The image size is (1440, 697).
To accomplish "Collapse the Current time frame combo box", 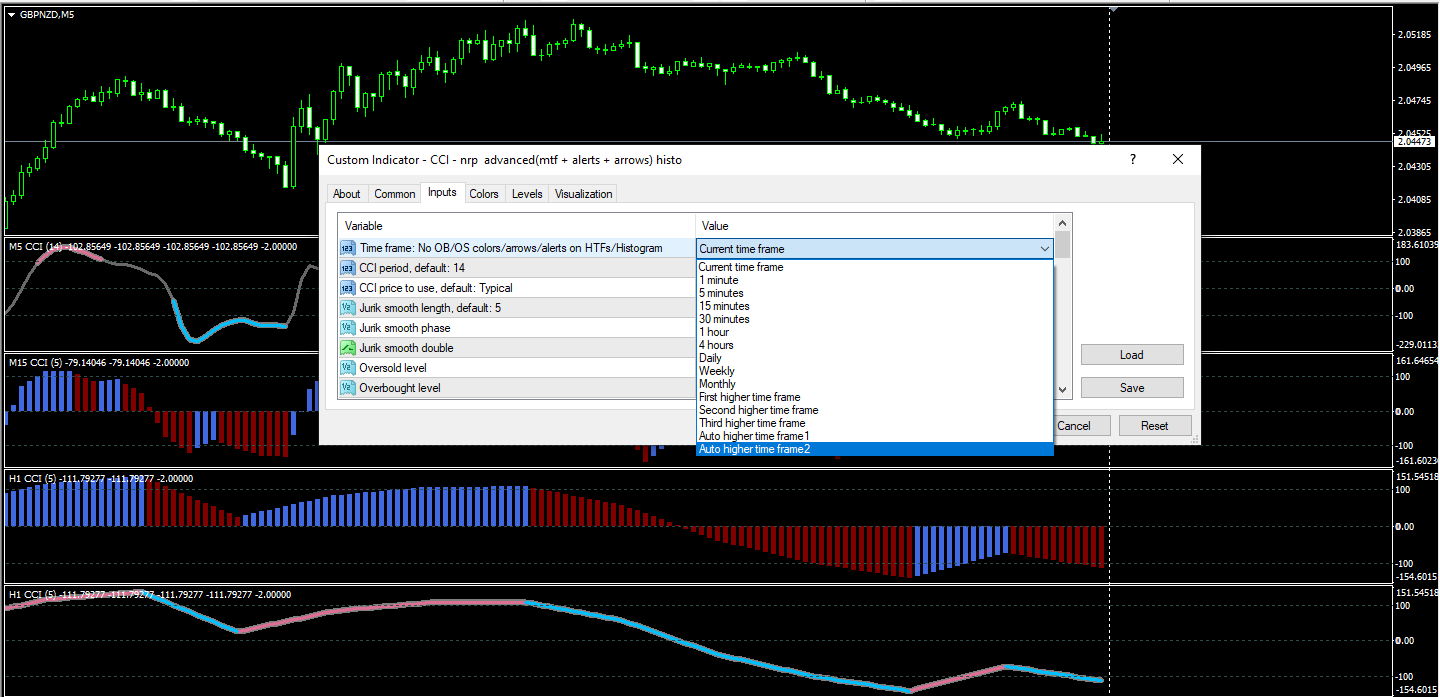I will (1044, 249).
